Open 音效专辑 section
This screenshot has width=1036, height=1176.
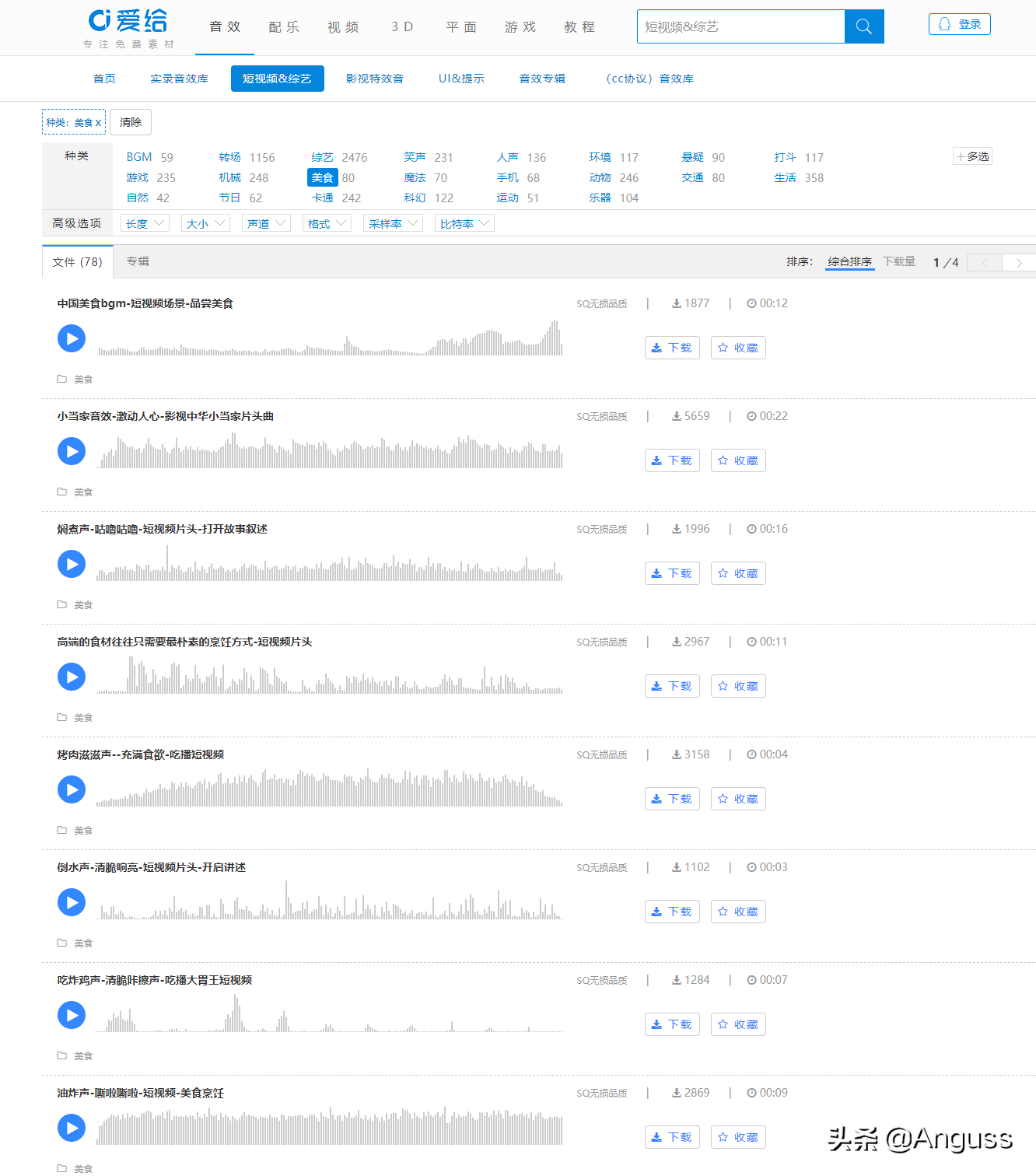pos(542,79)
